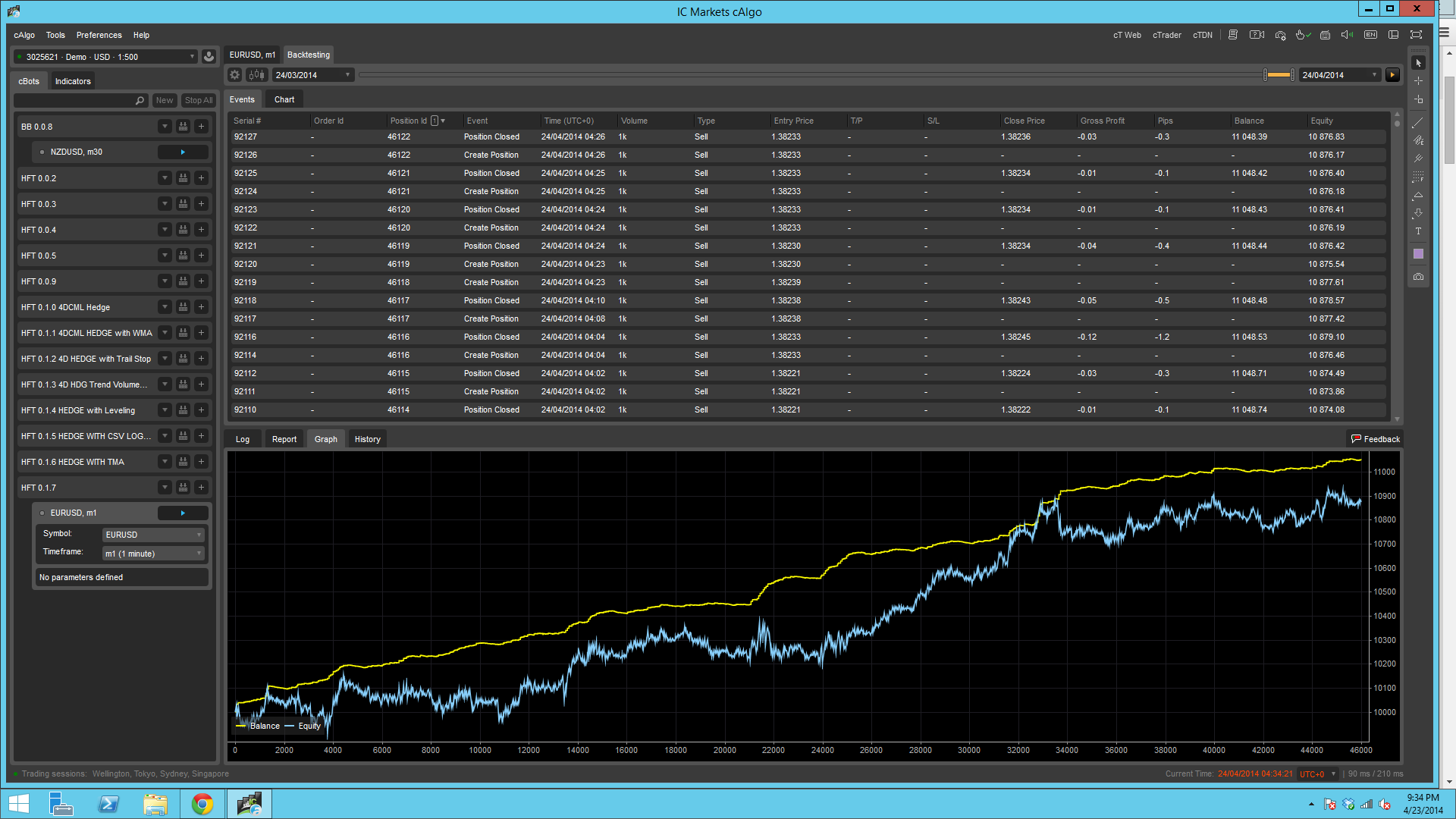Take a chart screenshot with camera icon
This screenshot has height=819, width=1456.
pos(1418,277)
